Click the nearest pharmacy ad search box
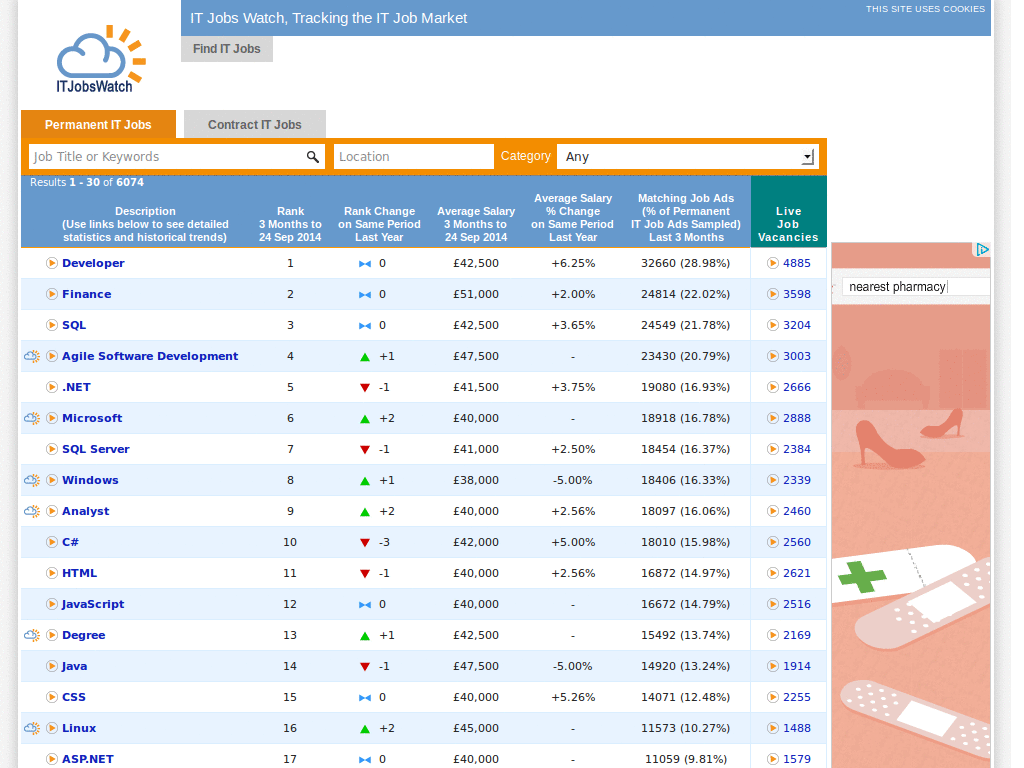The width and height of the screenshot is (1024, 768). coord(916,287)
